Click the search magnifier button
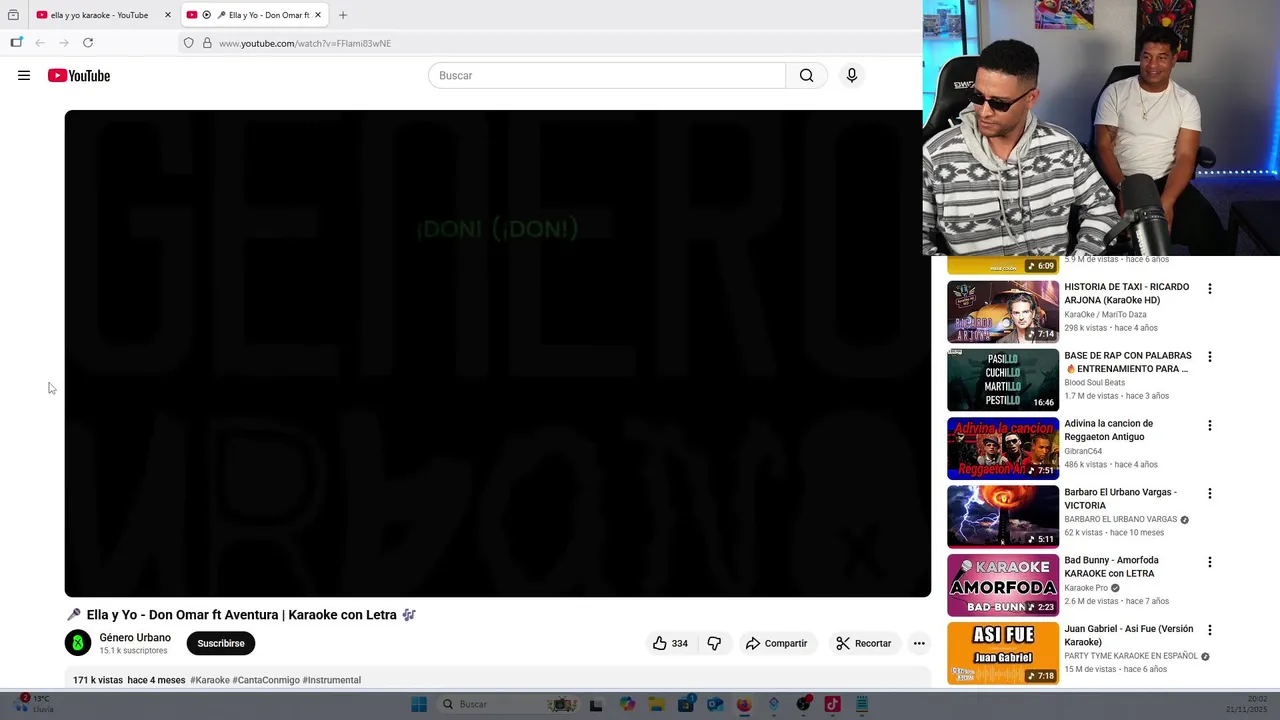Screen dimensions: 1280x720 [806, 76]
